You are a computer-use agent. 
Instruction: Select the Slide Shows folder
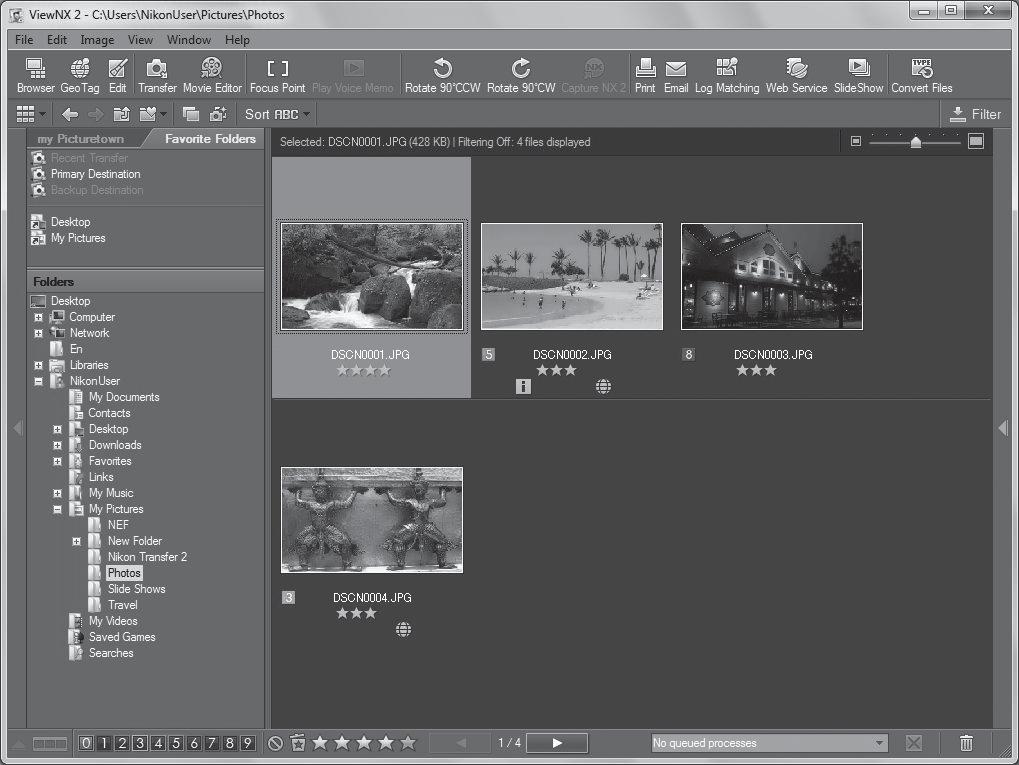[x=136, y=589]
